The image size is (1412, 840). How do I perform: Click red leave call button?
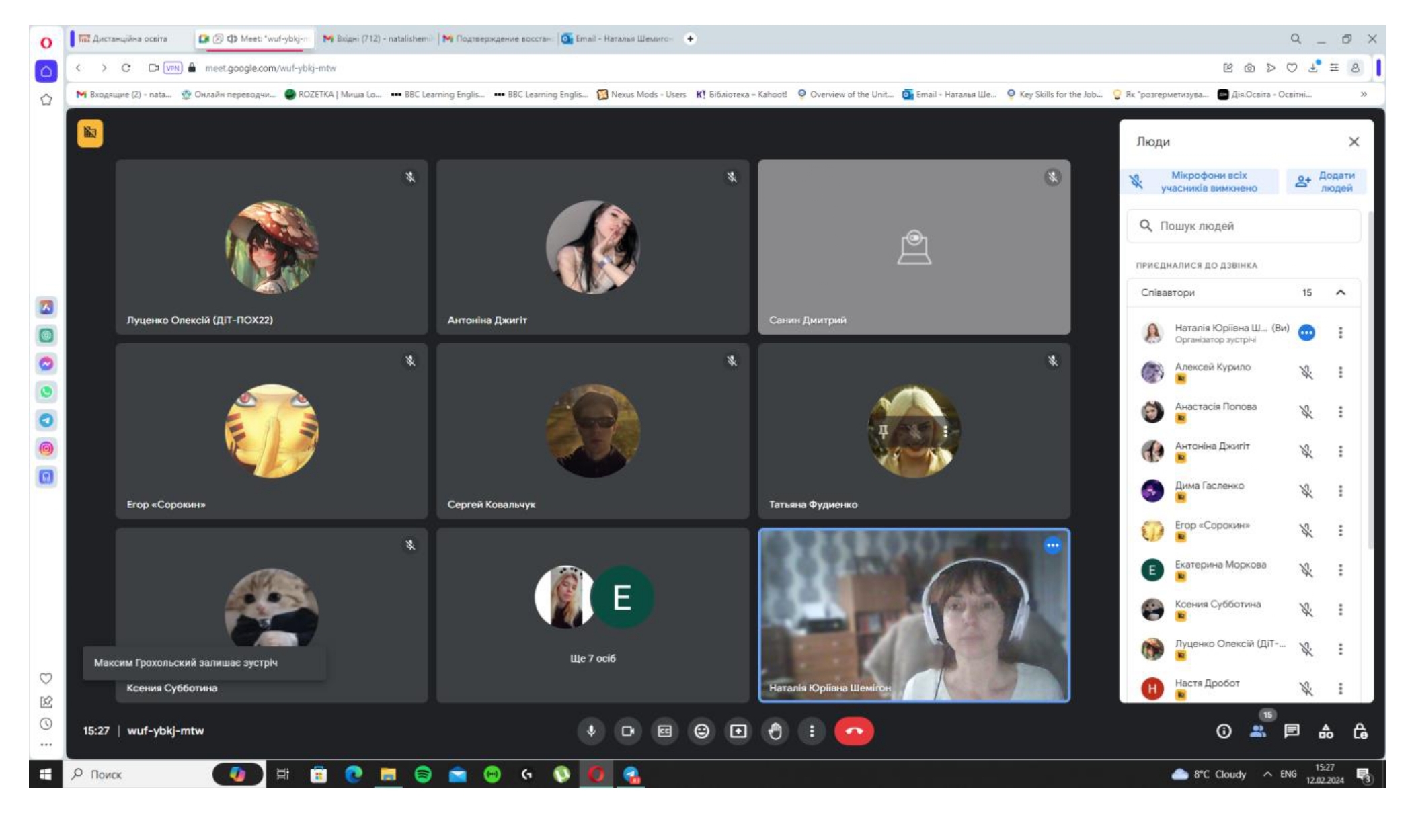point(854,731)
